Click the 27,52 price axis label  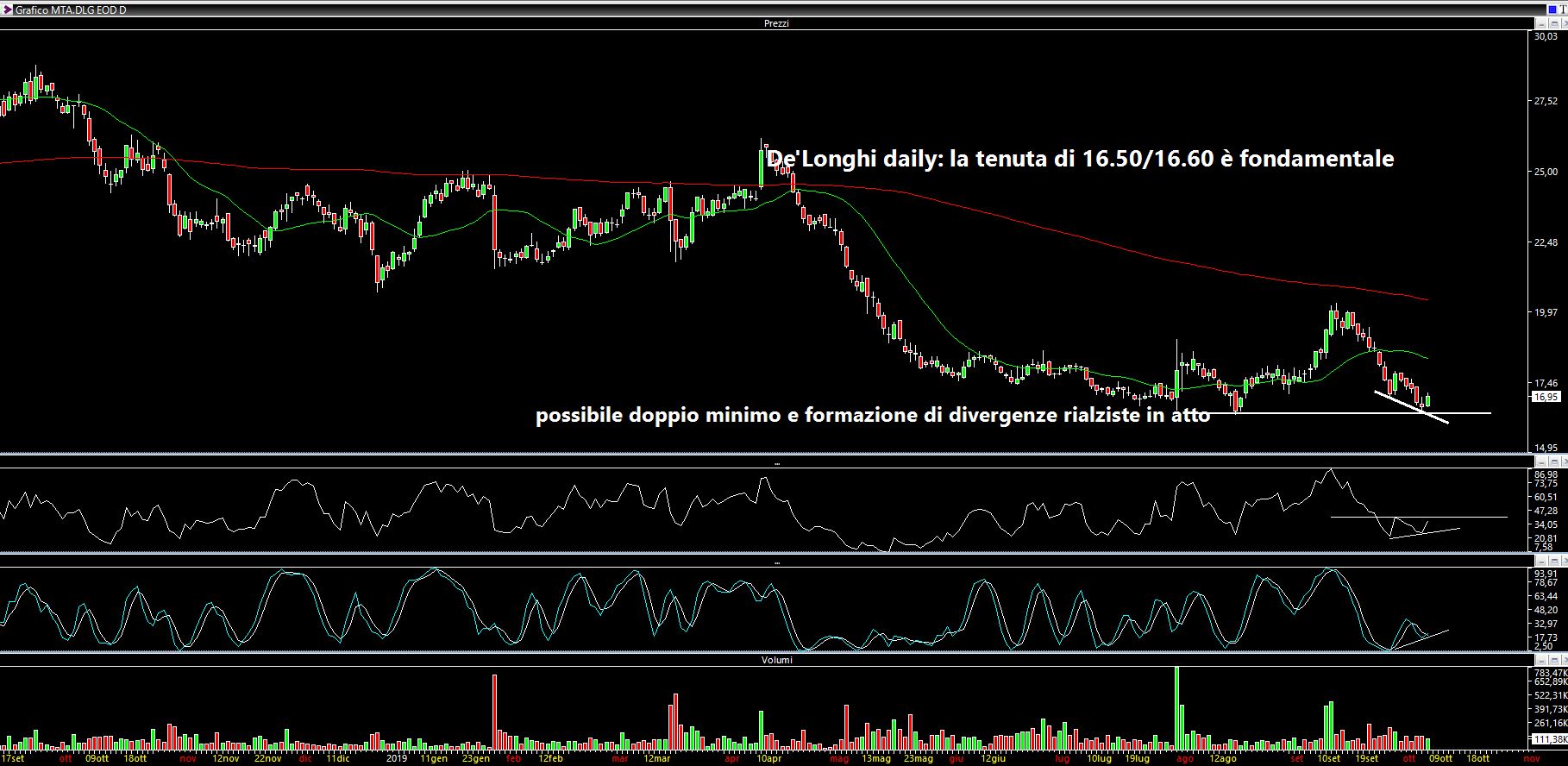coord(1545,102)
